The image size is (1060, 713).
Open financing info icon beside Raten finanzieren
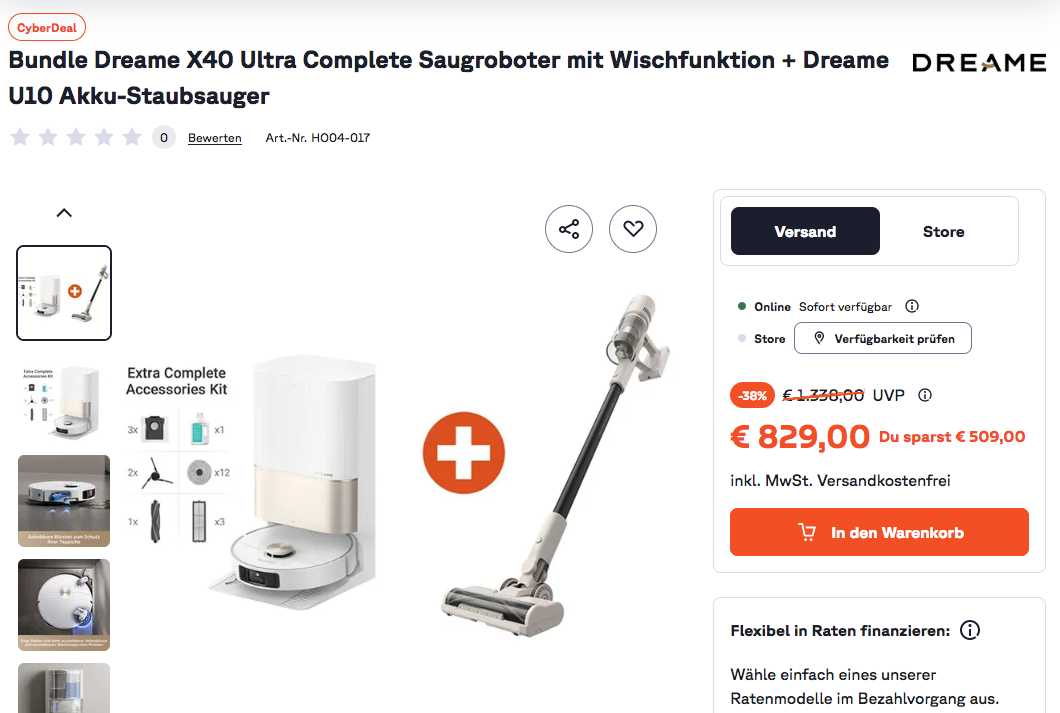coord(970,631)
